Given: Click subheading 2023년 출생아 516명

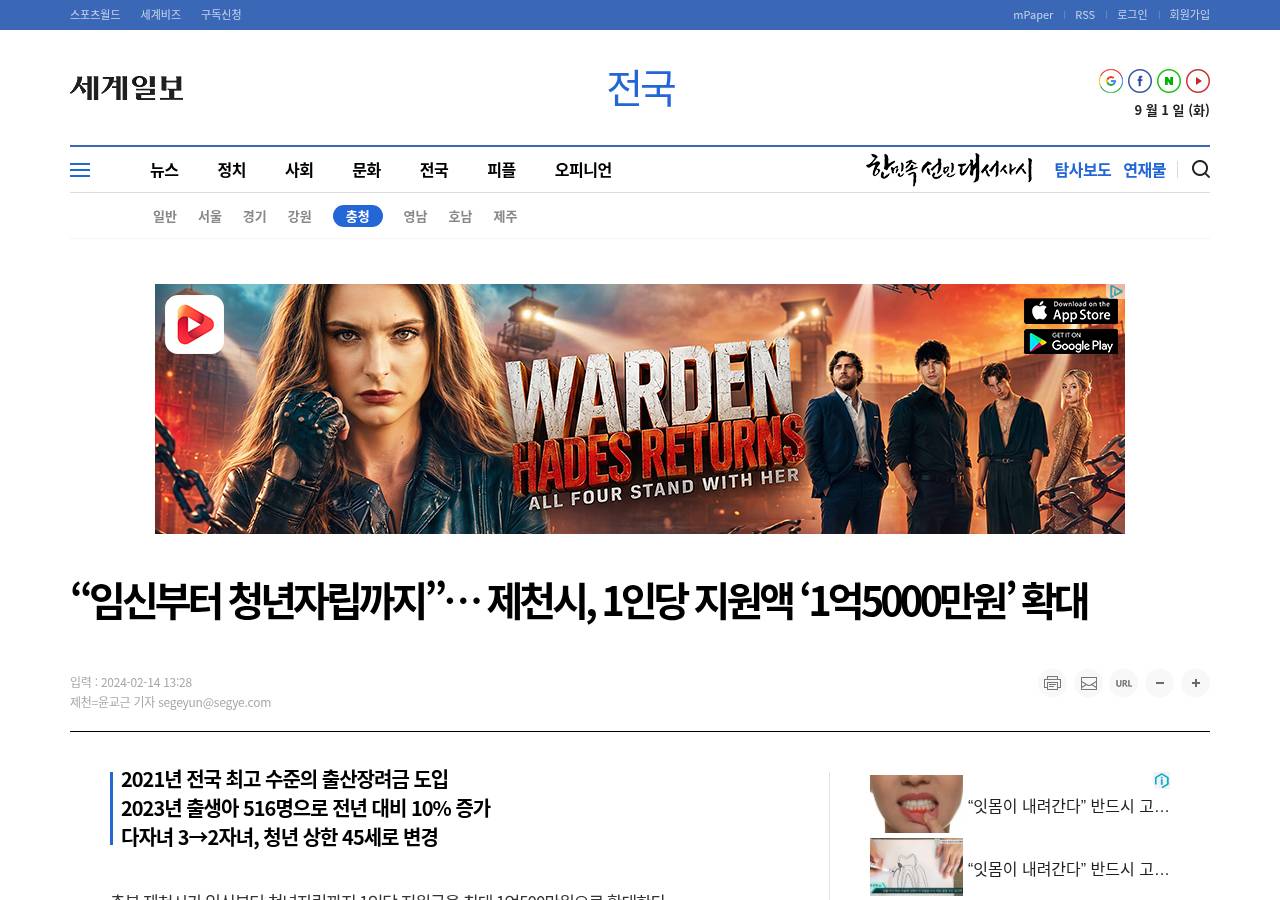Looking at the screenshot, I should tap(306, 808).
